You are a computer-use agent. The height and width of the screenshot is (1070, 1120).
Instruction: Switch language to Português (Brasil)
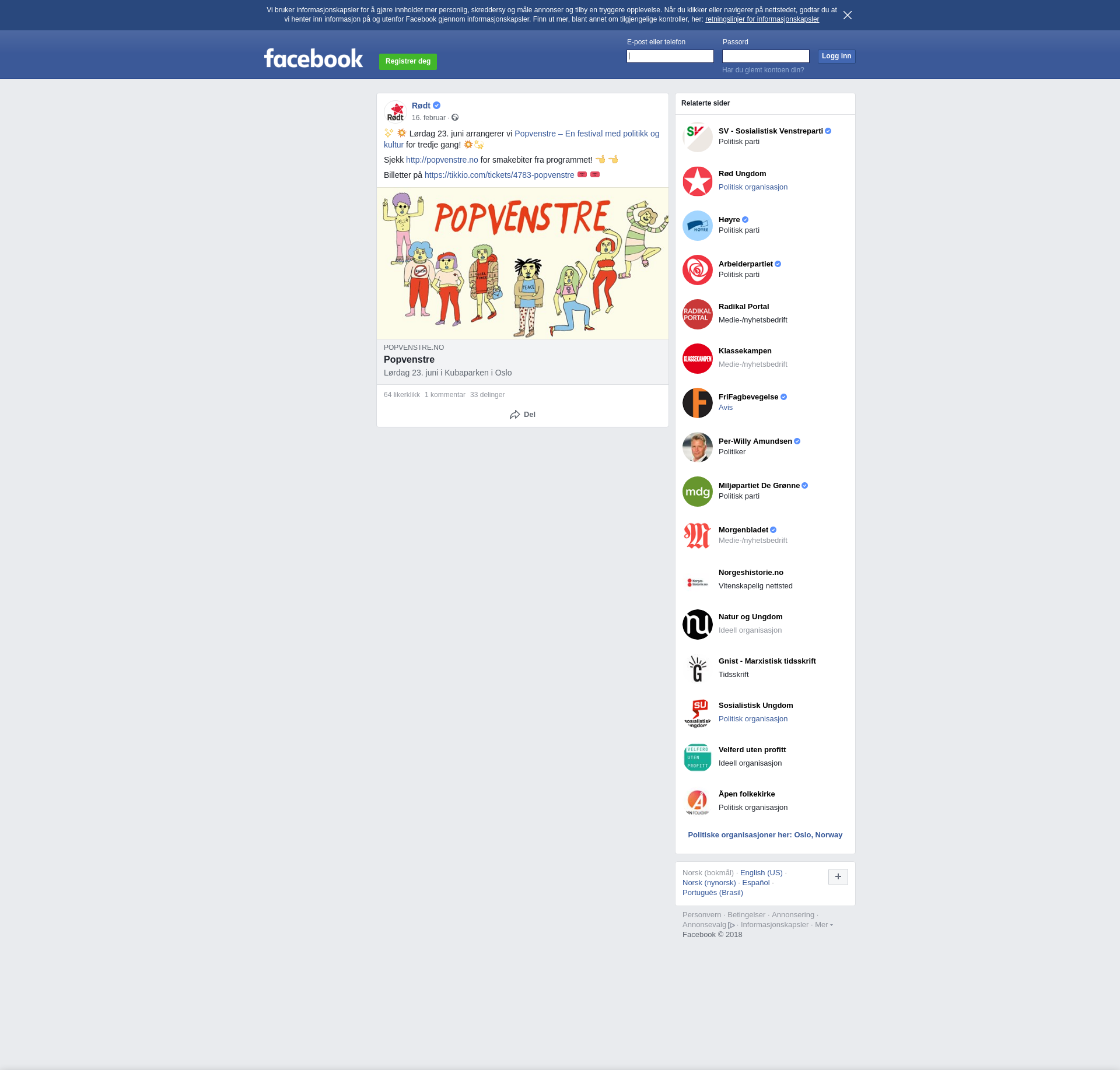(713, 893)
